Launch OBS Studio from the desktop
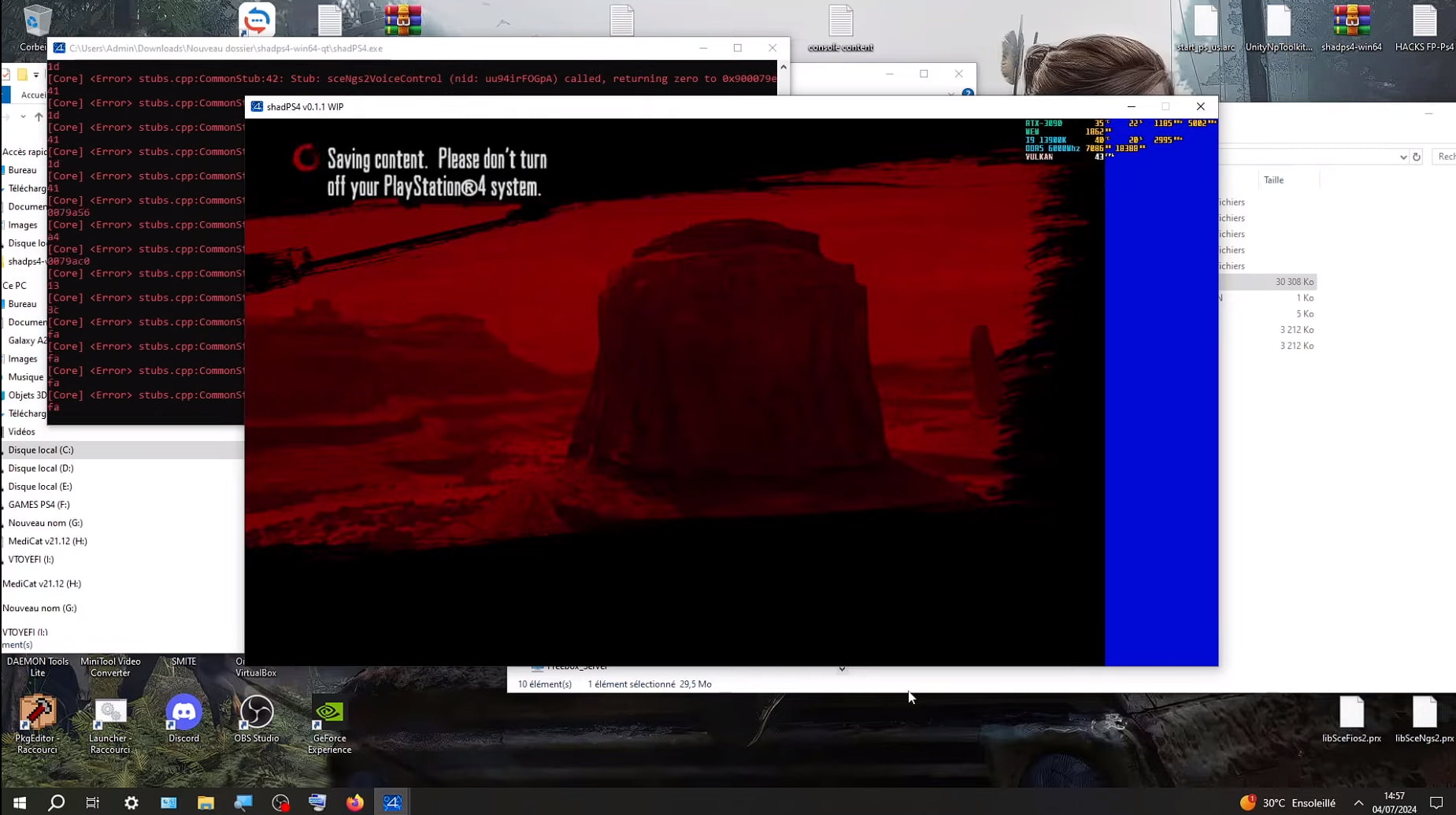1456x815 pixels. tap(256, 720)
